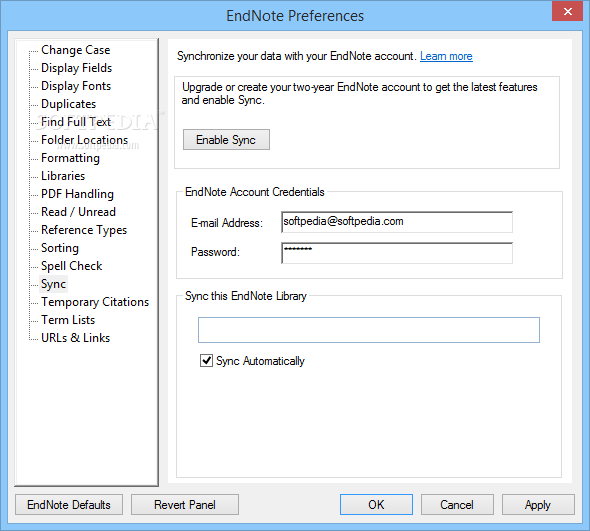The image size is (590, 531).
Task: Click the Enable Sync button
Action: coord(226,140)
